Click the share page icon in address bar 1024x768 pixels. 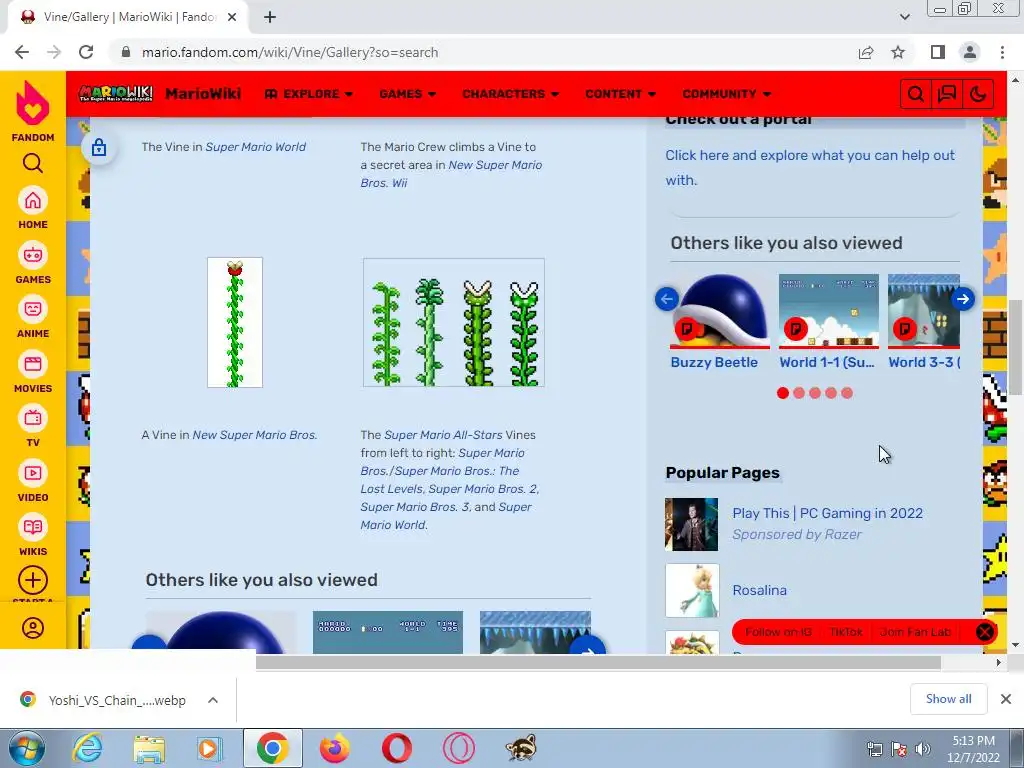point(866,53)
